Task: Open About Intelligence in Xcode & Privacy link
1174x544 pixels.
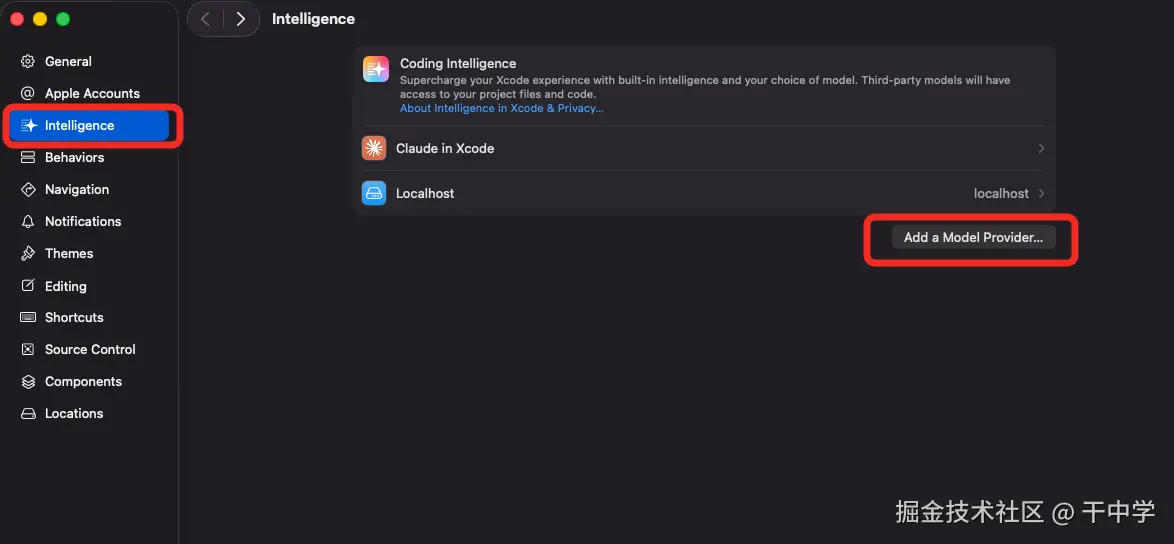Action: click(x=502, y=109)
